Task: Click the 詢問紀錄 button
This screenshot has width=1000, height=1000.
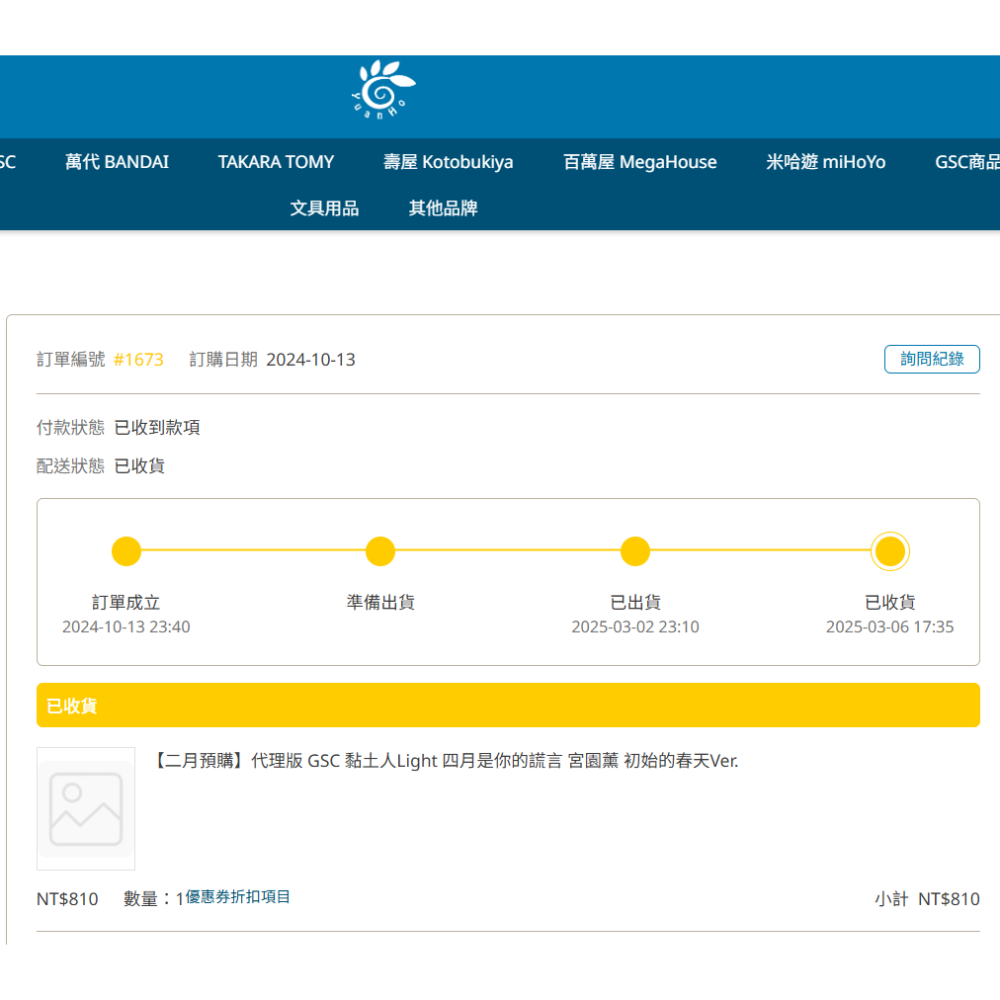Action: pyautogui.click(x=931, y=359)
